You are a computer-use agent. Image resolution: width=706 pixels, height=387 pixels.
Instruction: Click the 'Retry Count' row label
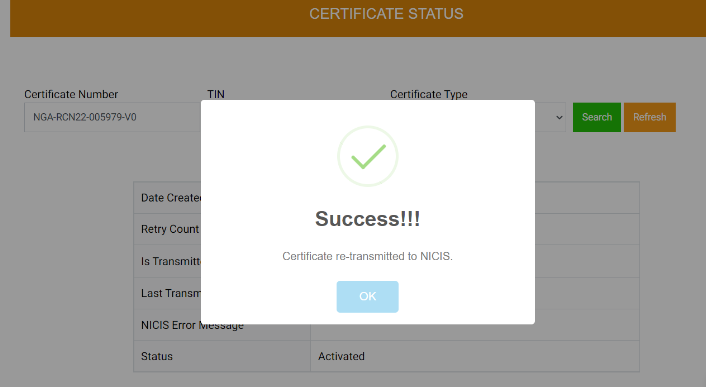[170, 229]
